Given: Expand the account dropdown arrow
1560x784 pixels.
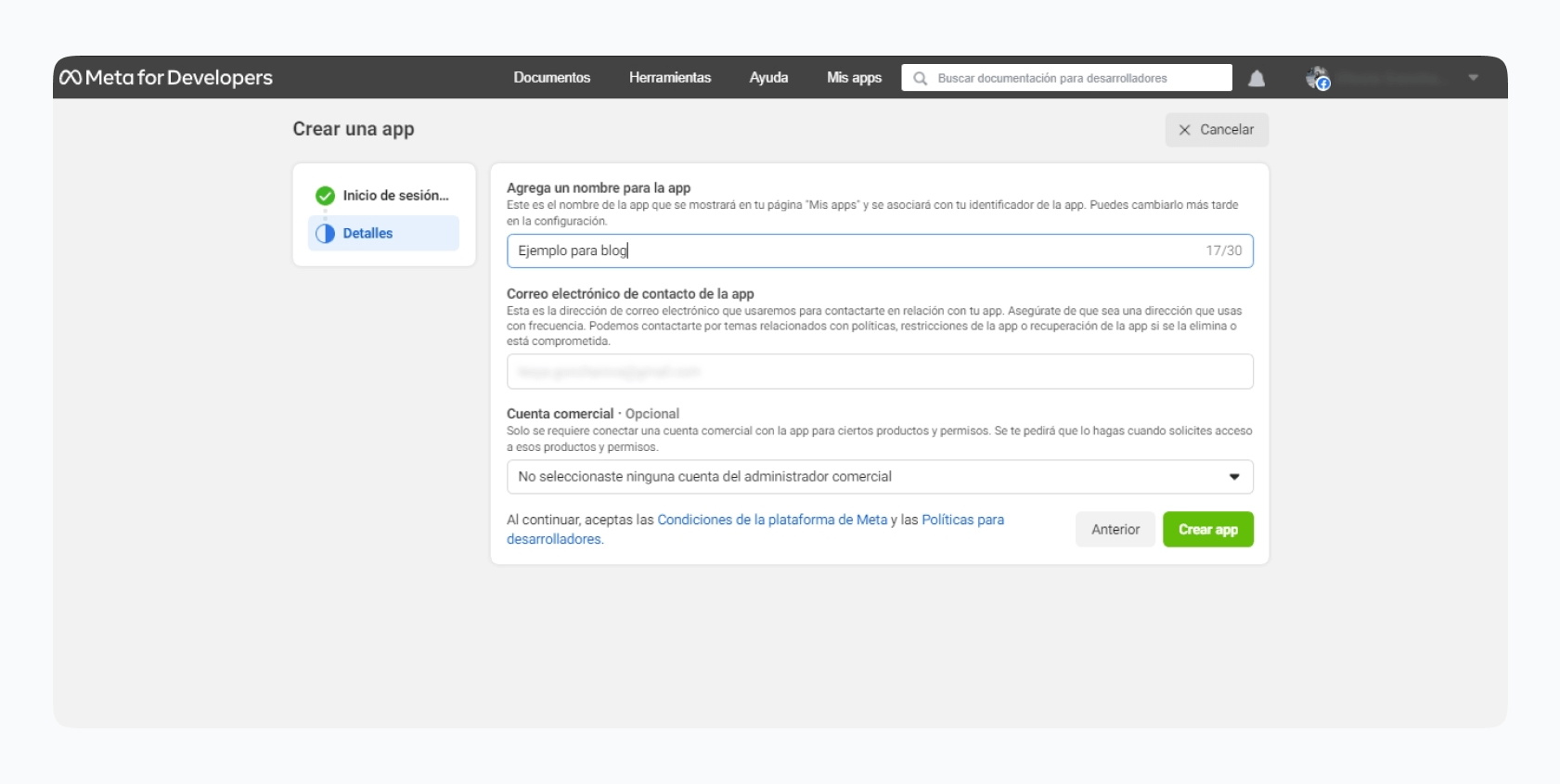Looking at the screenshot, I should pos(1473,78).
